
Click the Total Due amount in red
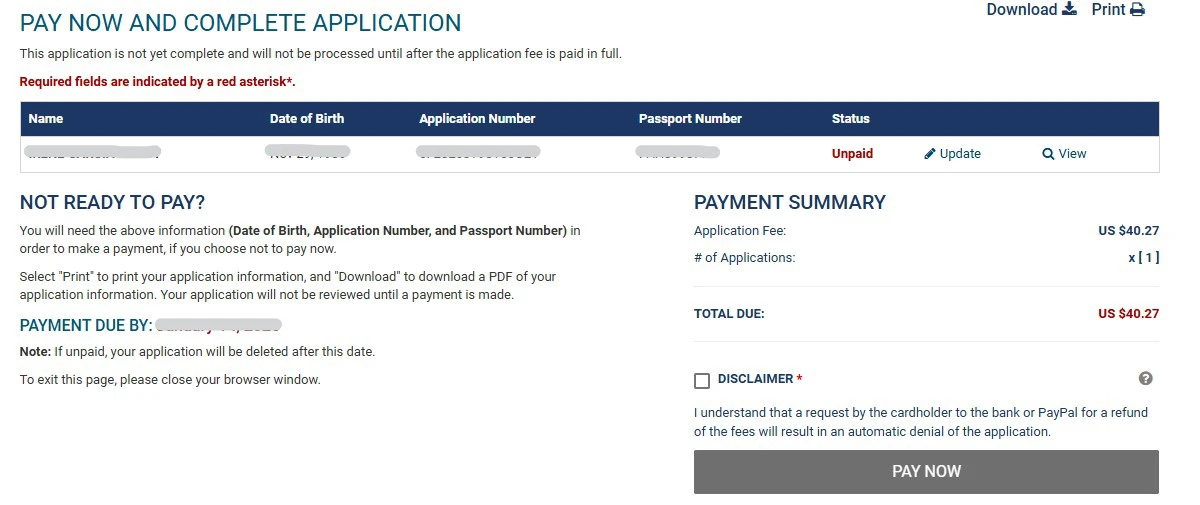1128,314
